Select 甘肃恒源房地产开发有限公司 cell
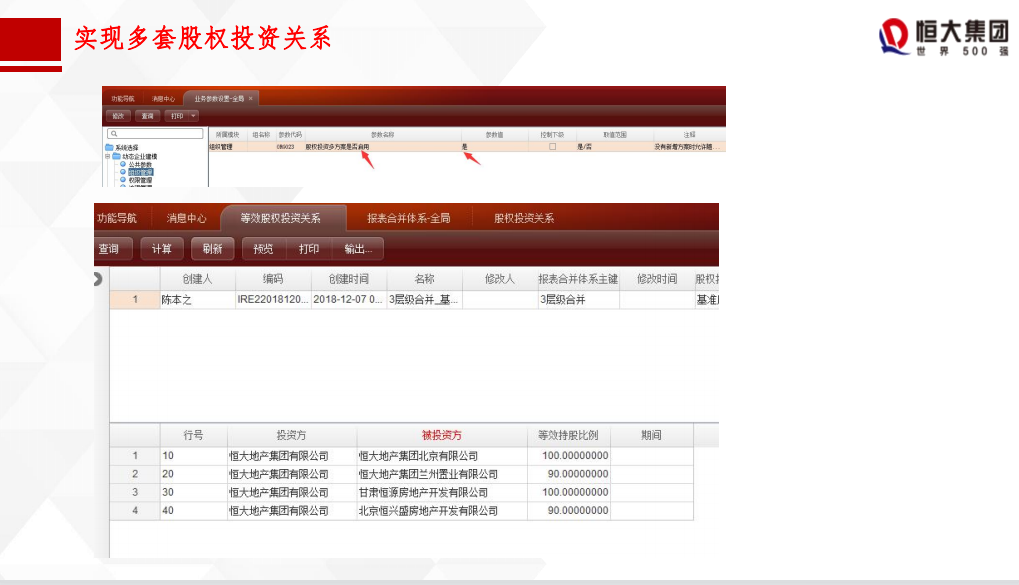This screenshot has height=585, width=1019. tap(442, 493)
